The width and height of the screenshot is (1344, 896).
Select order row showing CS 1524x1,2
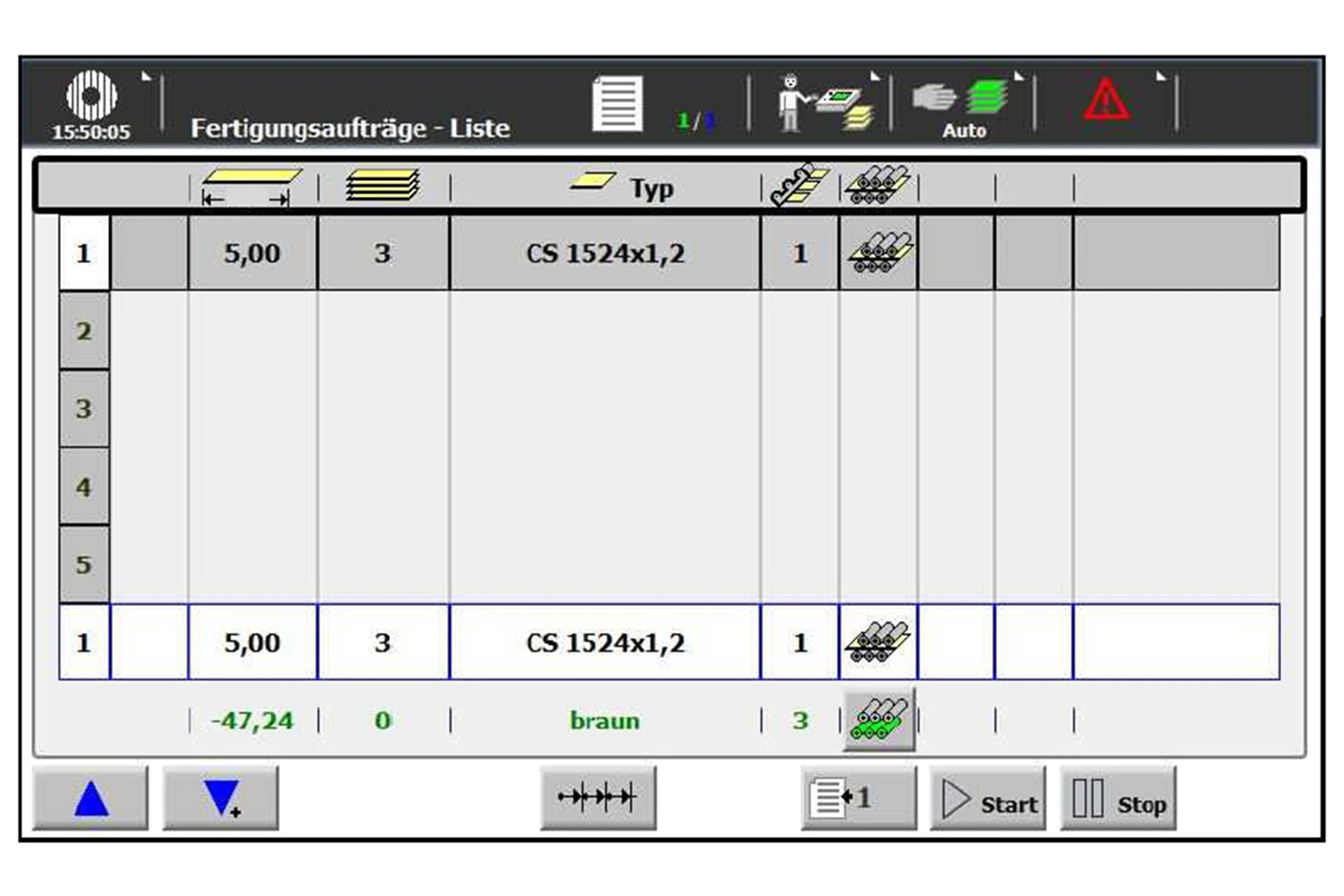click(x=607, y=252)
